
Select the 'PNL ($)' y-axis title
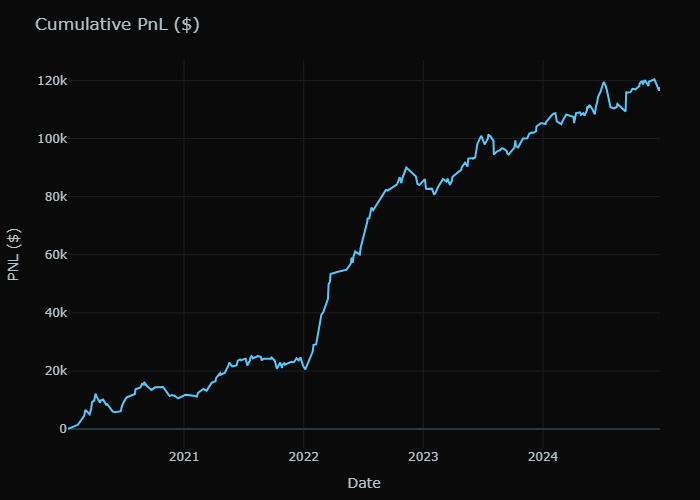pos(14,254)
